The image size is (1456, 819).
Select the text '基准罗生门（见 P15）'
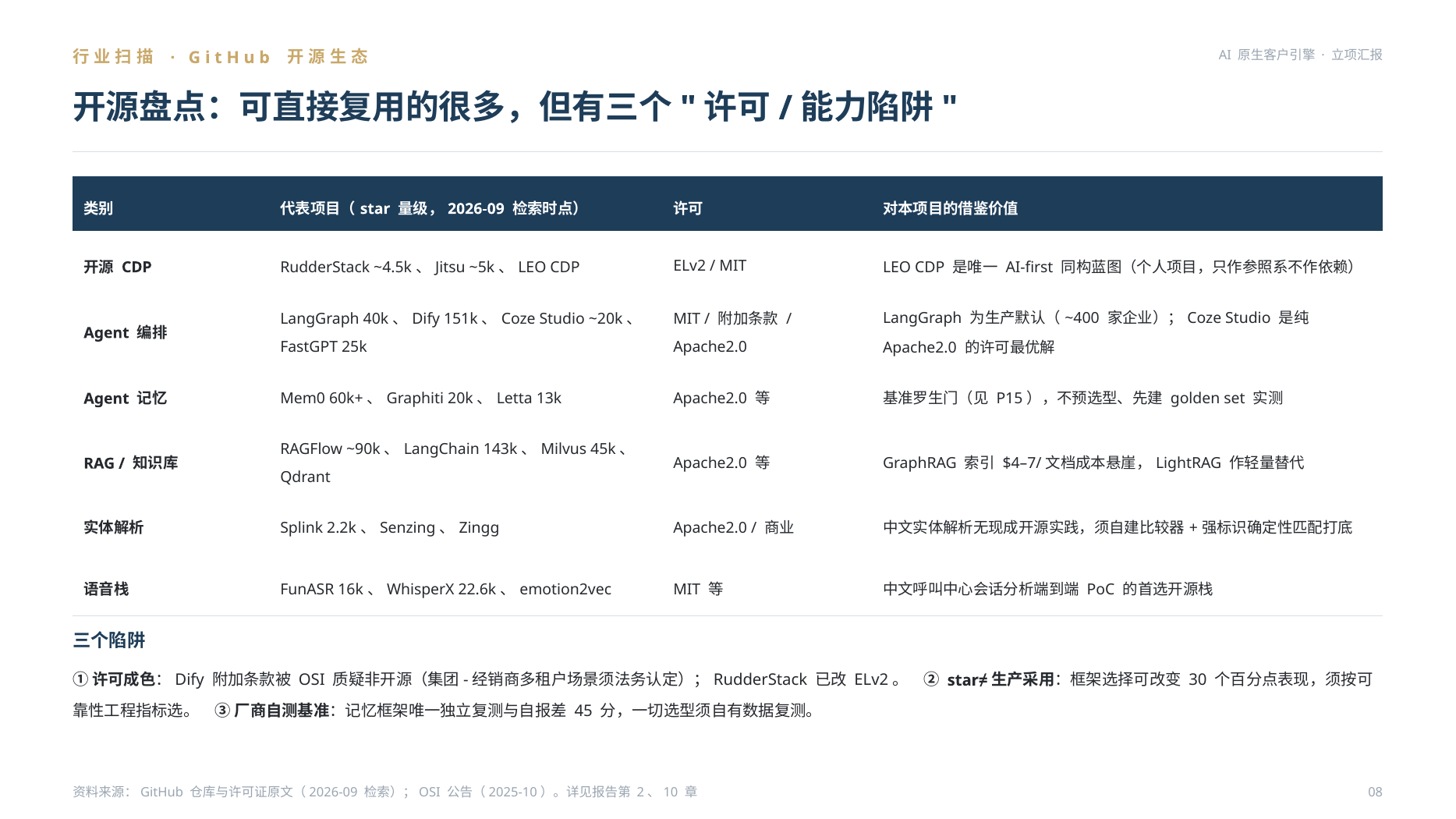(x=960, y=398)
